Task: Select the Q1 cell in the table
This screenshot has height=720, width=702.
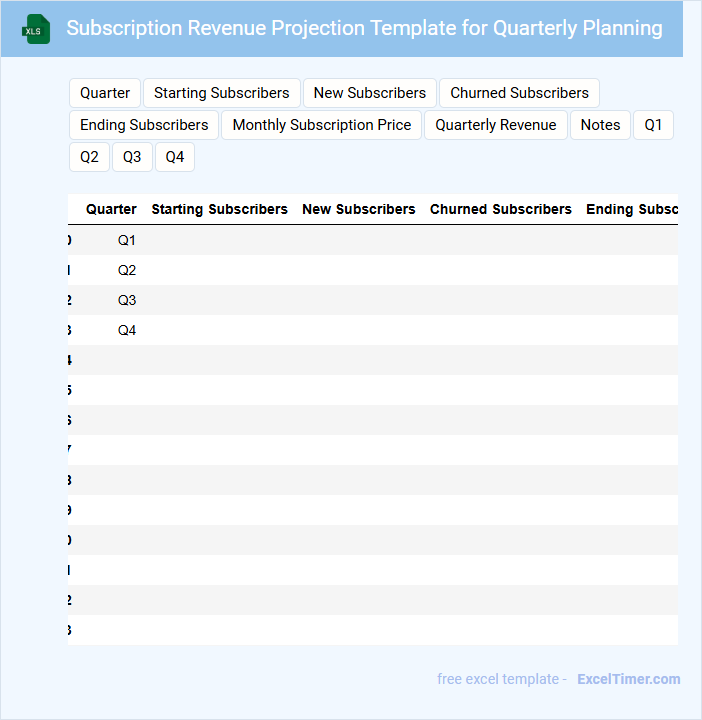Action: [x=127, y=240]
